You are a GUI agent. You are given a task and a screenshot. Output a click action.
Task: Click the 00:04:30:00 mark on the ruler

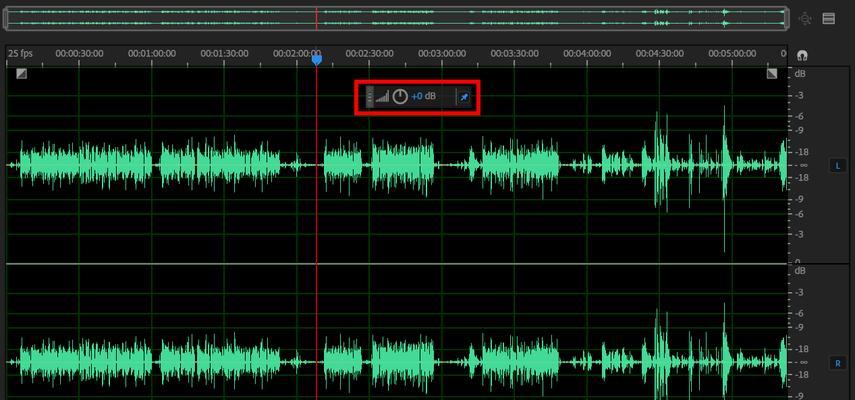click(x=659, y=53)
